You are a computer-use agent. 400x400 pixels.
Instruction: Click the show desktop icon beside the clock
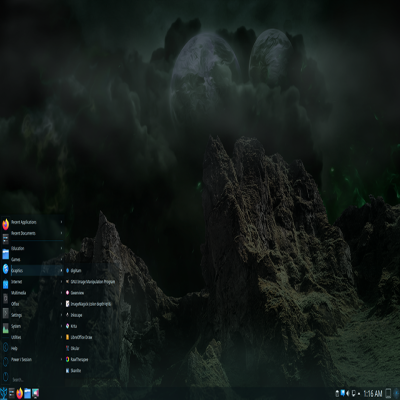(388, 393)
